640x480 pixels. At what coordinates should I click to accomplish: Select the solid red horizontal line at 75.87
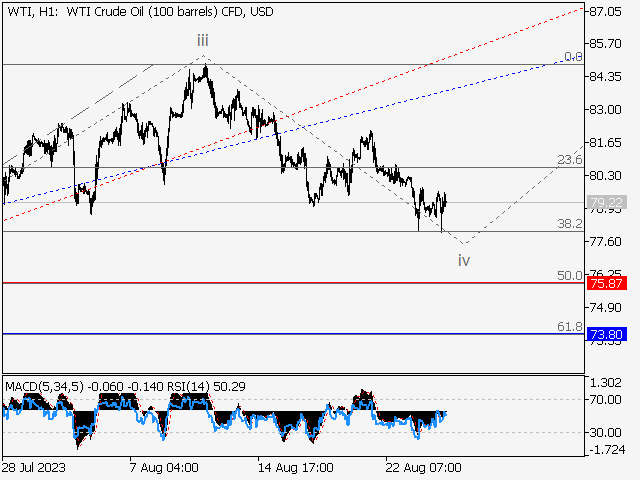[x=293, y=282]
